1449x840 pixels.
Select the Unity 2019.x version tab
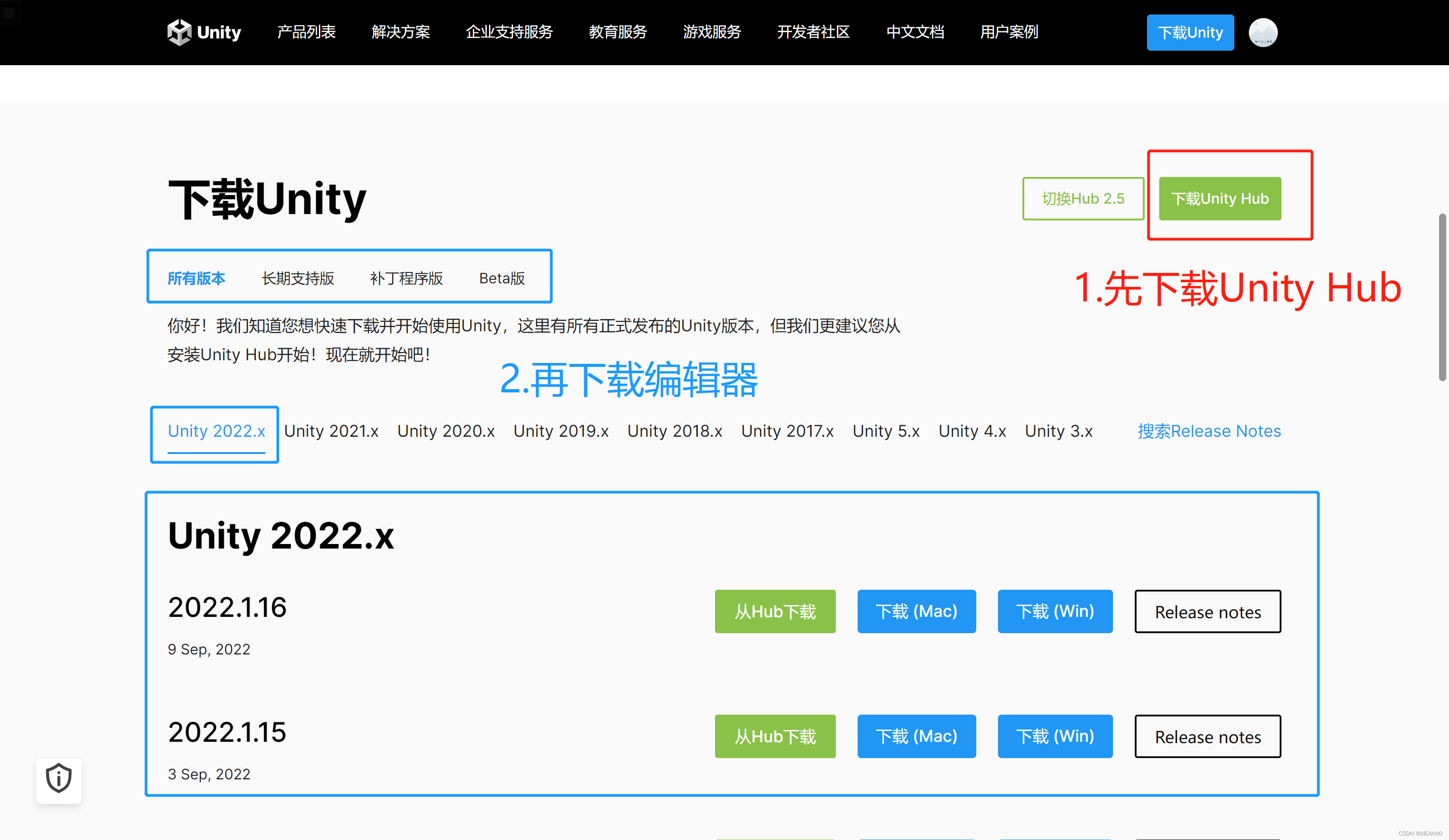(561, 431)
